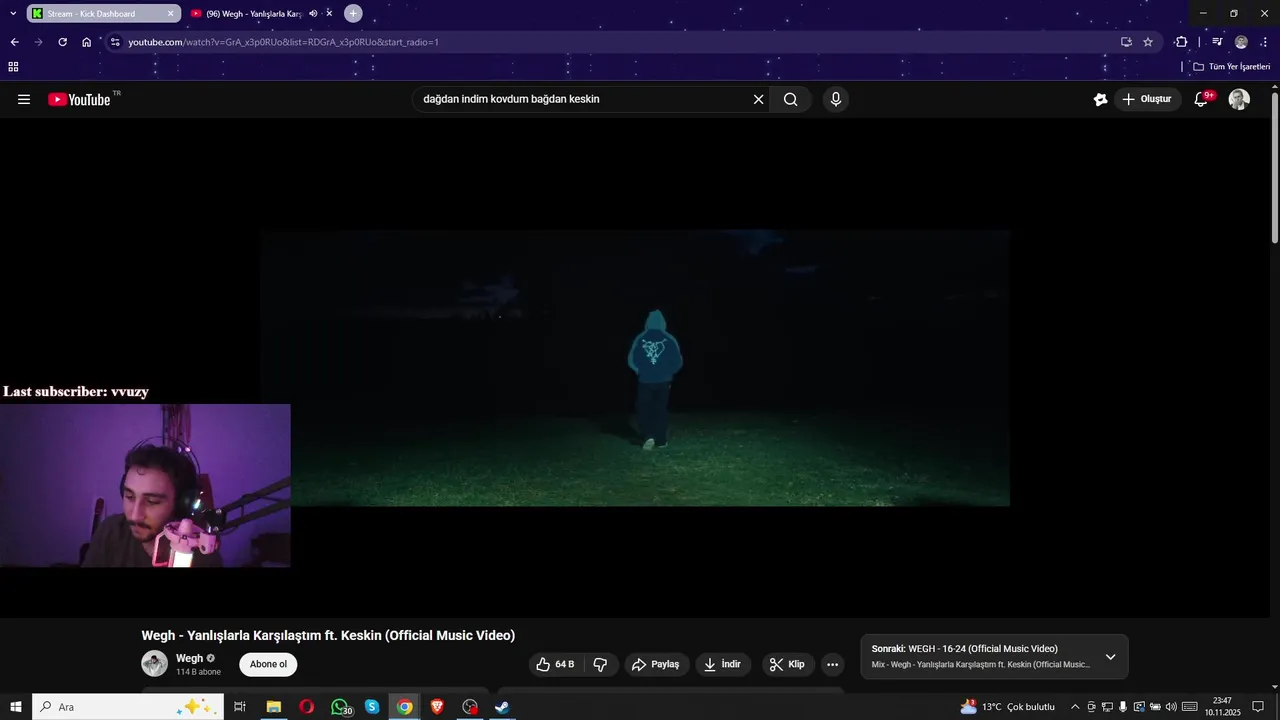Go to YouTube home via logo
The width and height of the screenshot is (1280, 720).
[x=79, y=99]
